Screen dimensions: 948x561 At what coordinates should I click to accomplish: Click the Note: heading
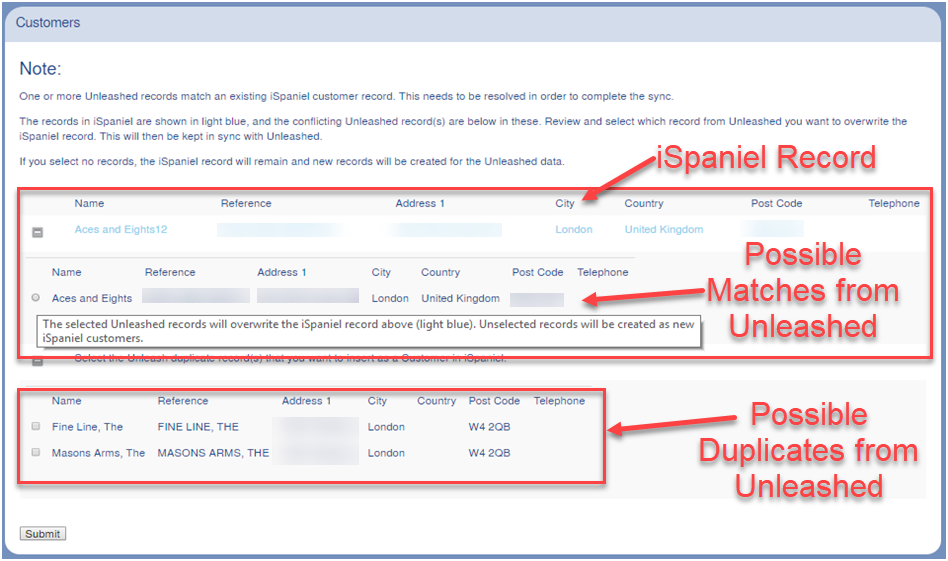pyautogui.click(x=41, y=68)
